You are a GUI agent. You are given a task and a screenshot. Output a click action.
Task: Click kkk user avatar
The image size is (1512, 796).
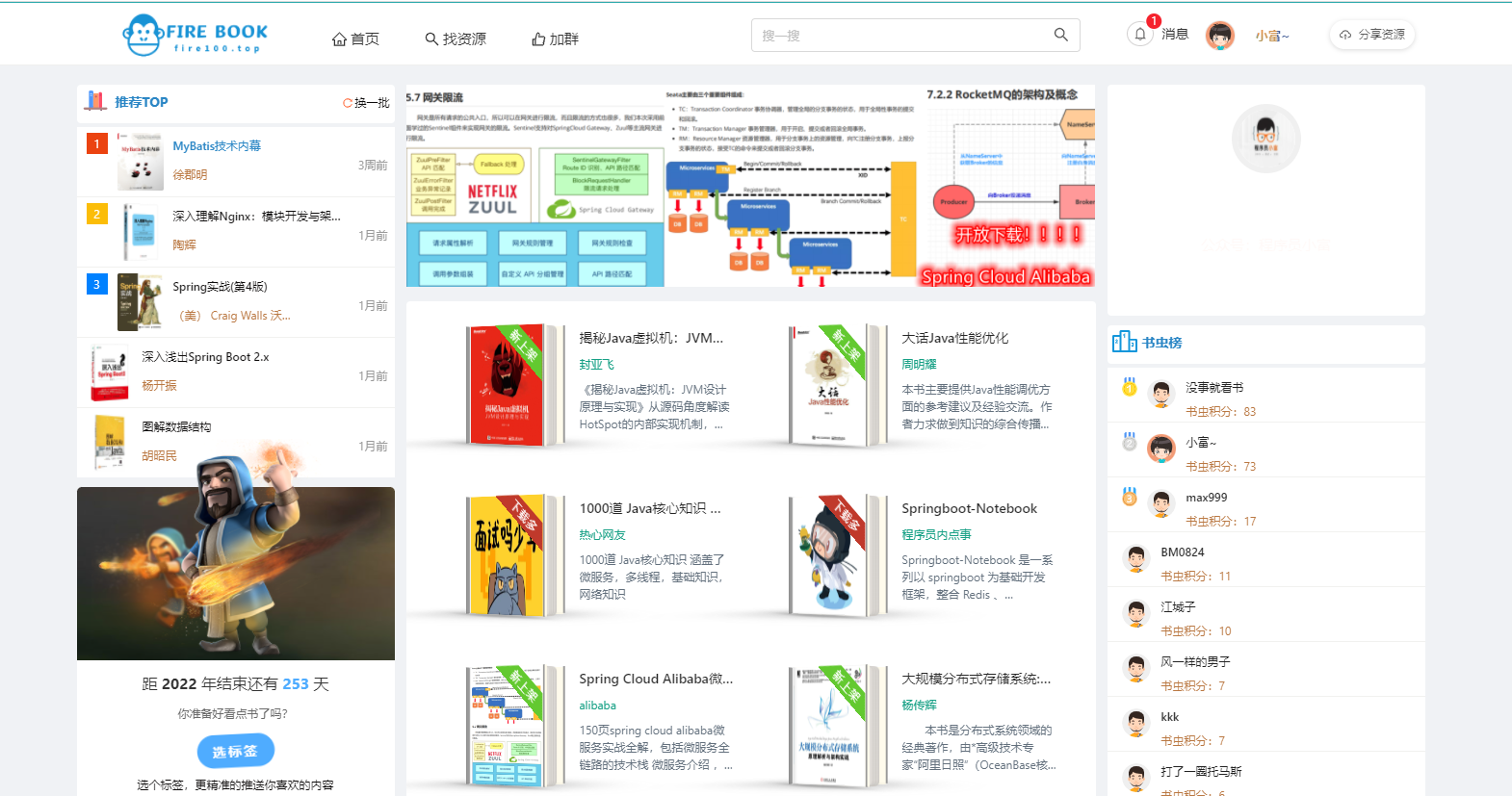pyautogui.click(x=1136, y=723)
